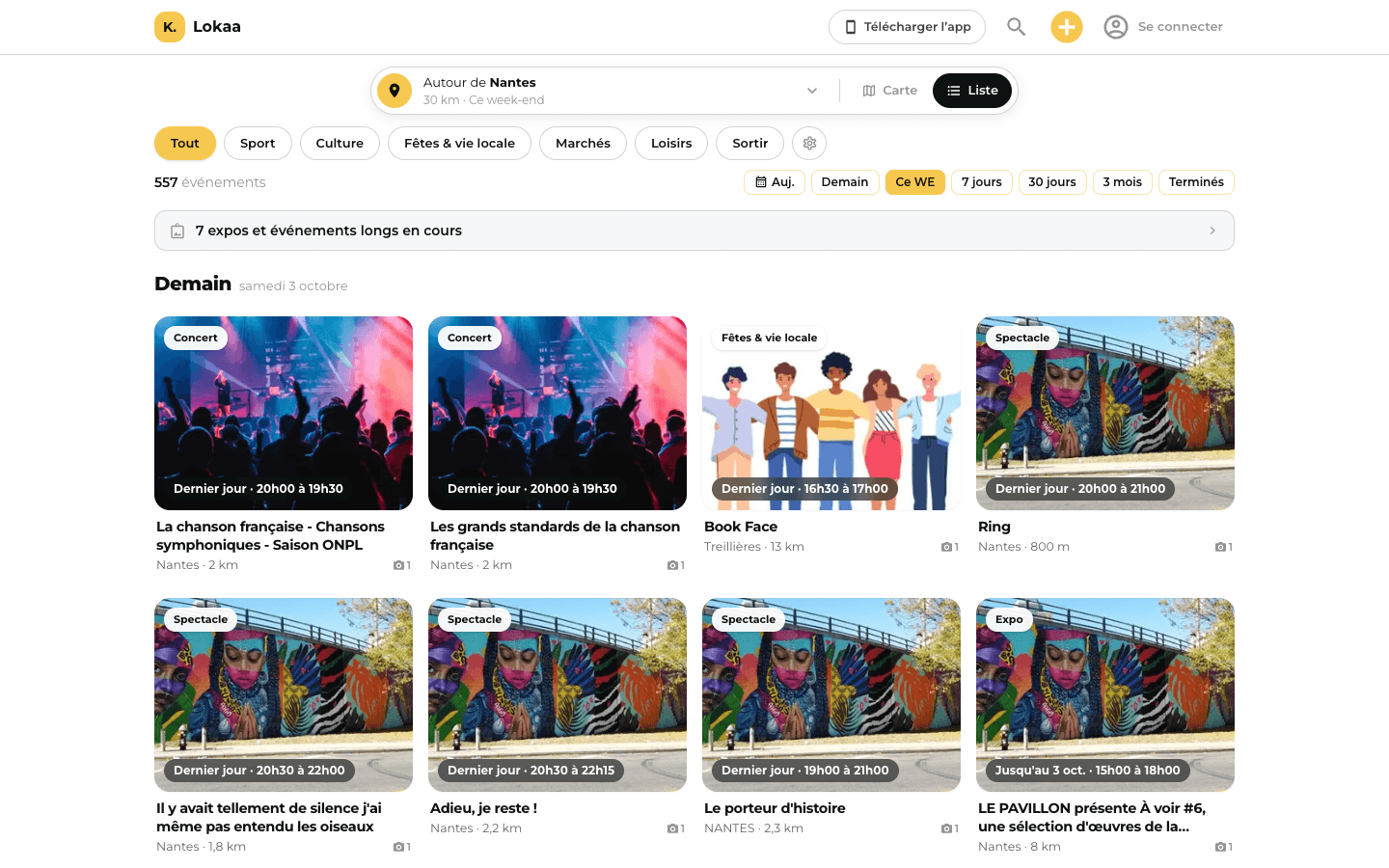Image resolution: width=1389 pixels, height=868 pixels.
Task: Click the user profile icon
Action: (x=1116, y=27)
